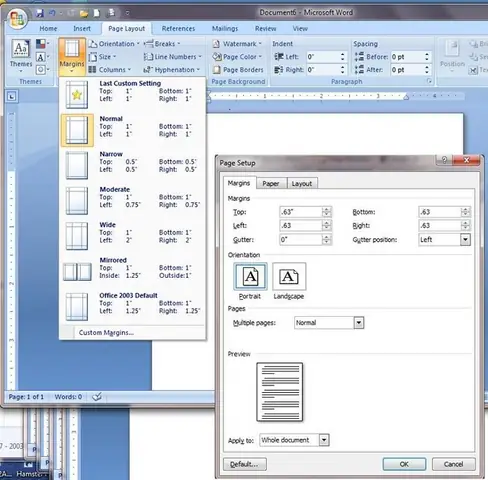
Task: Select the Mirrored margins preset
Action: tap(133, 271)
